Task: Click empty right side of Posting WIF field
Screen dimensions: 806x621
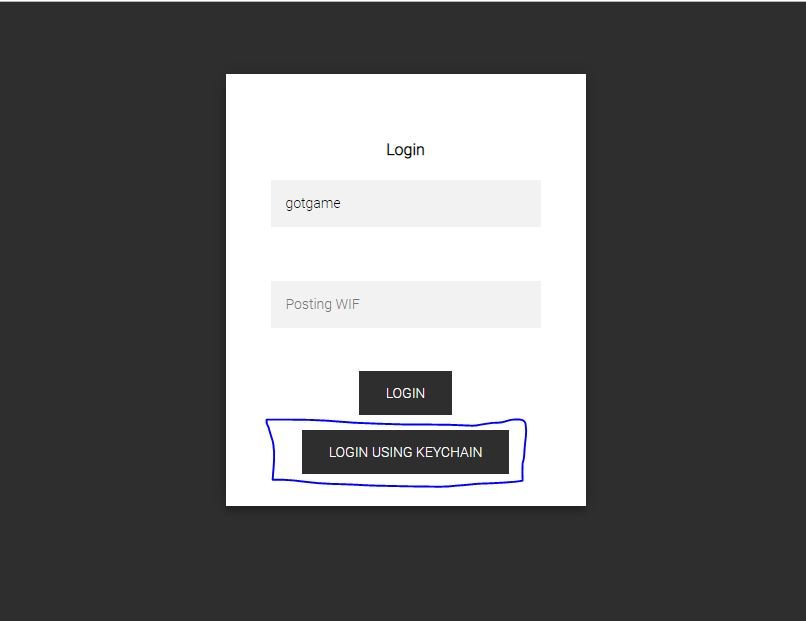Action: [x=463, y=304]
